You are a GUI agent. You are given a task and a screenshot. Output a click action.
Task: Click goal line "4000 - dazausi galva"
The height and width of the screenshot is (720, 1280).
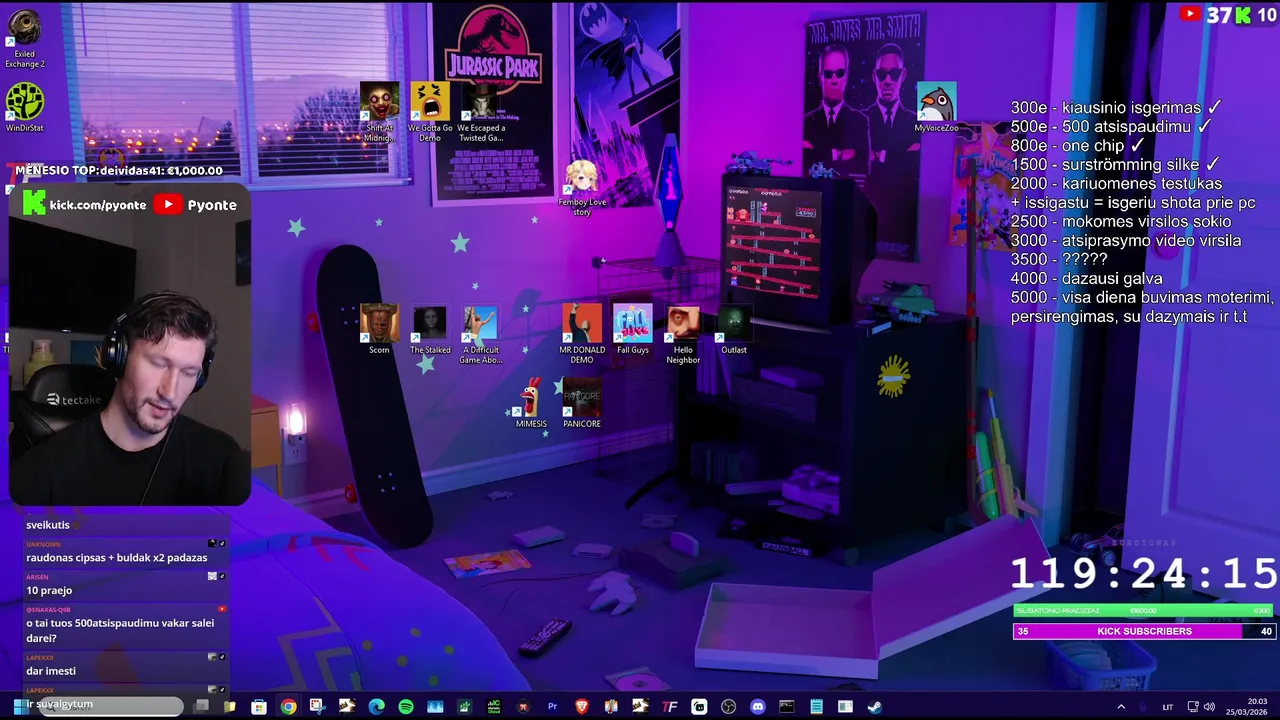[x=1086, y=279]
